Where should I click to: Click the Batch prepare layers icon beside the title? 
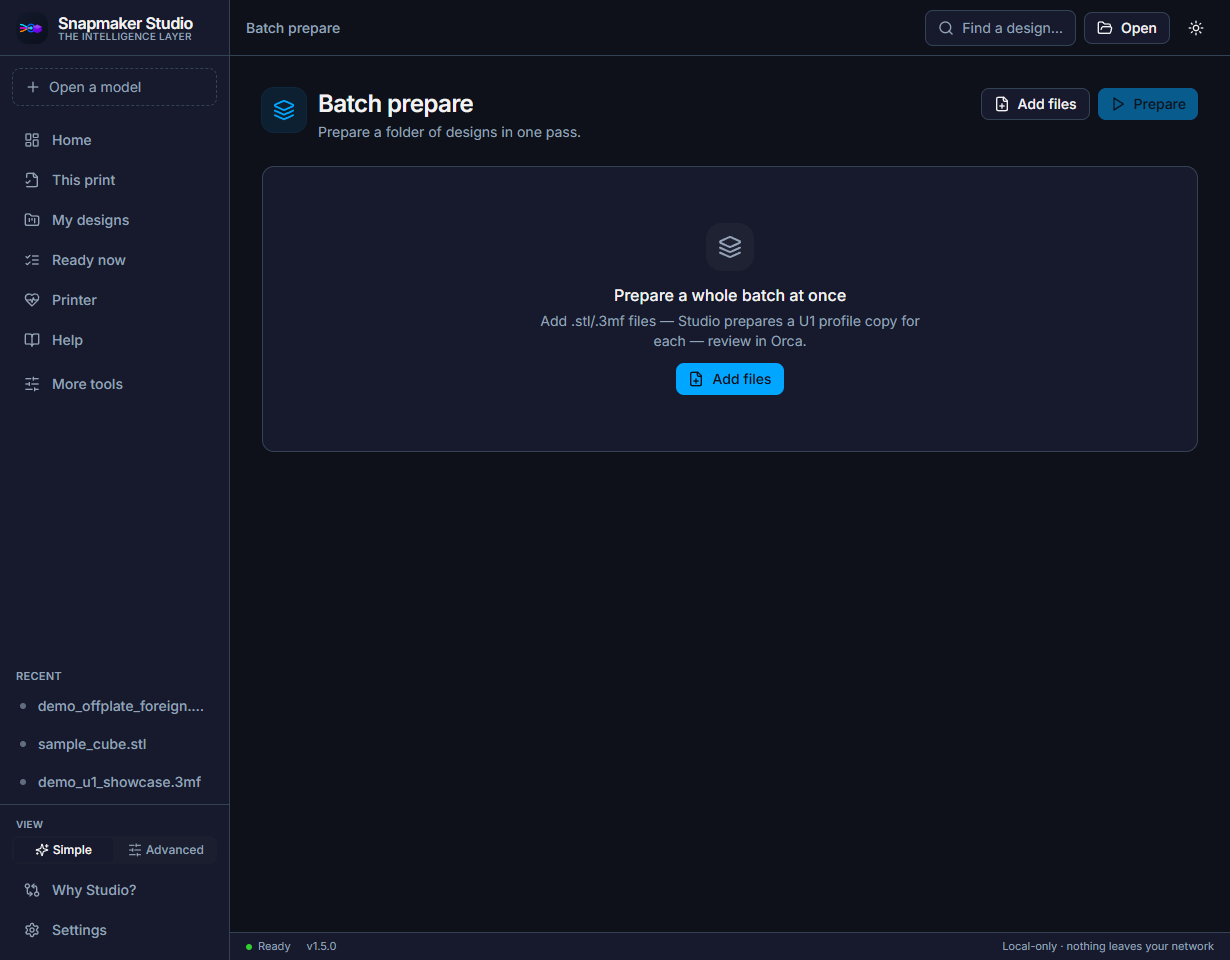click(284, 110)
